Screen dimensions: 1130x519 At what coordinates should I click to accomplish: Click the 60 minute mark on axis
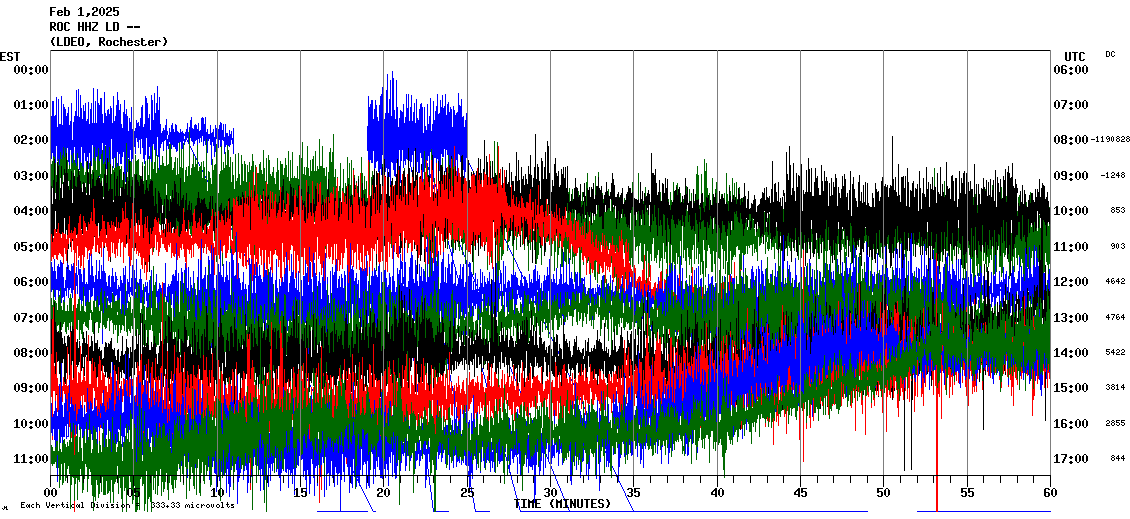point(1049,493)
